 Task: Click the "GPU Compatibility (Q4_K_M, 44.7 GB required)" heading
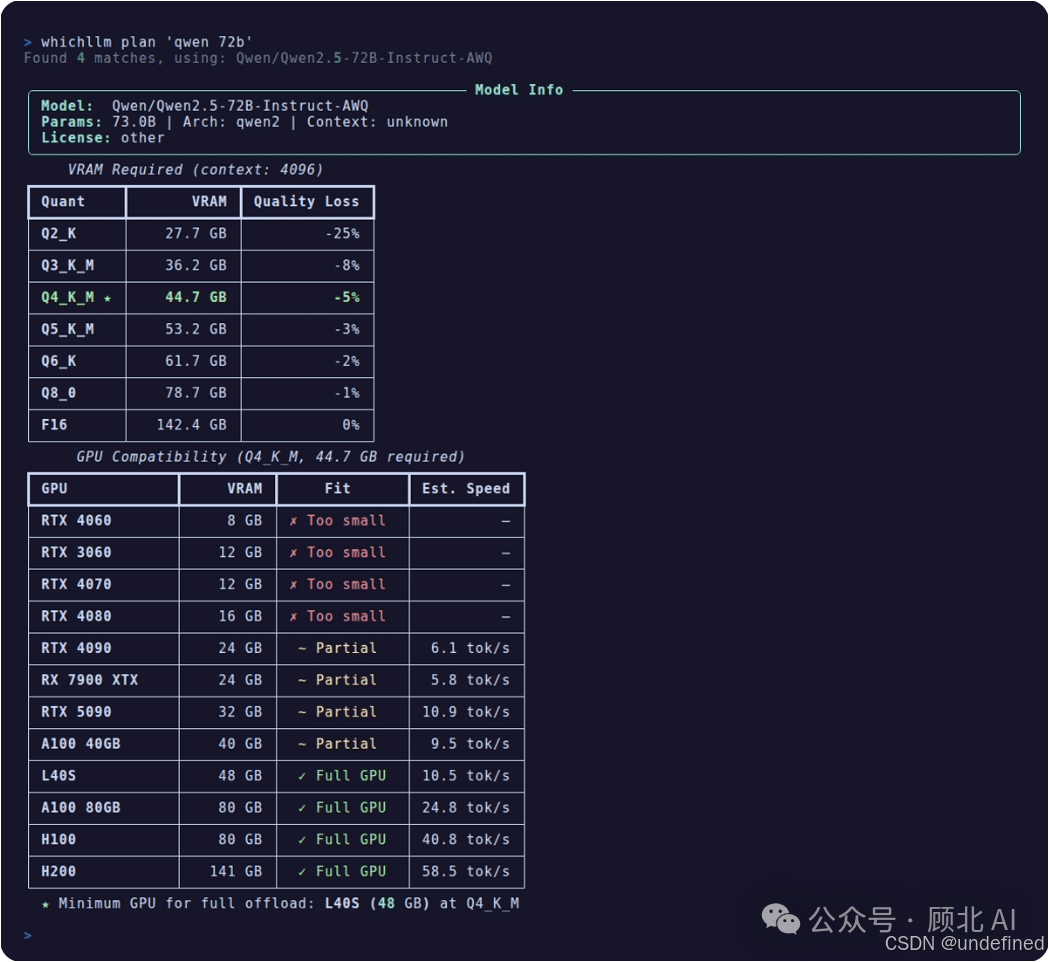[x=270, y=457]
